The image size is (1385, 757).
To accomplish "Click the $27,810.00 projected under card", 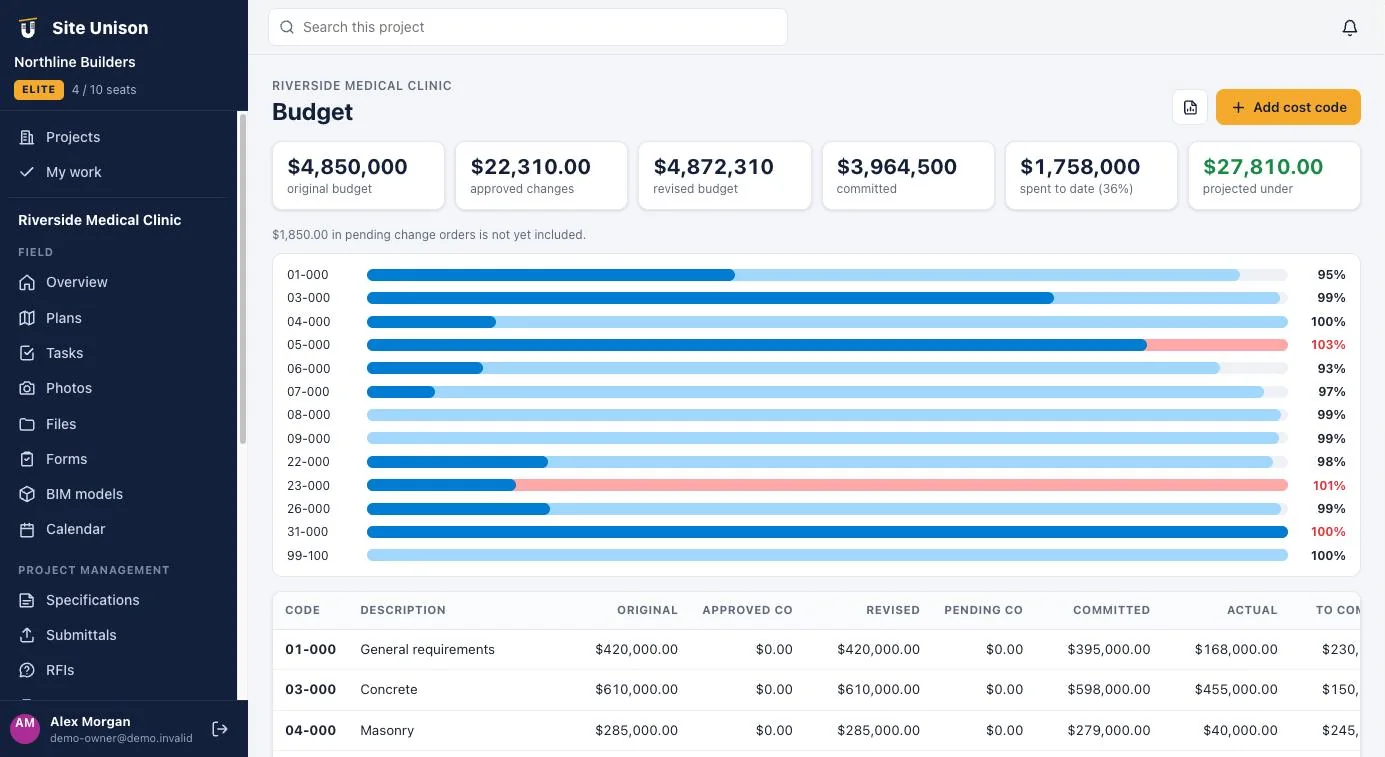I will pos(1274,176).
